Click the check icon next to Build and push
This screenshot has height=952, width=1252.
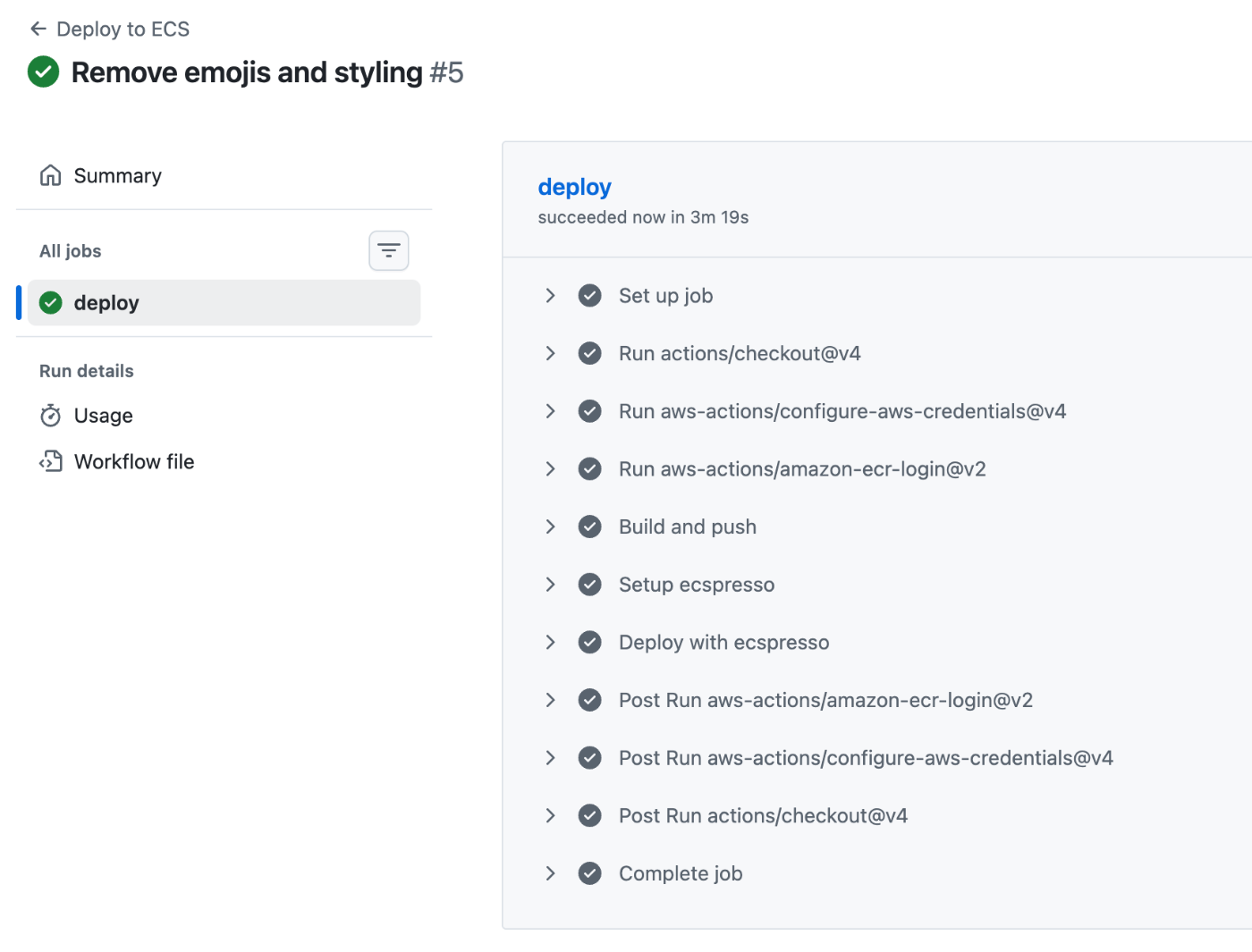point(589,527)
